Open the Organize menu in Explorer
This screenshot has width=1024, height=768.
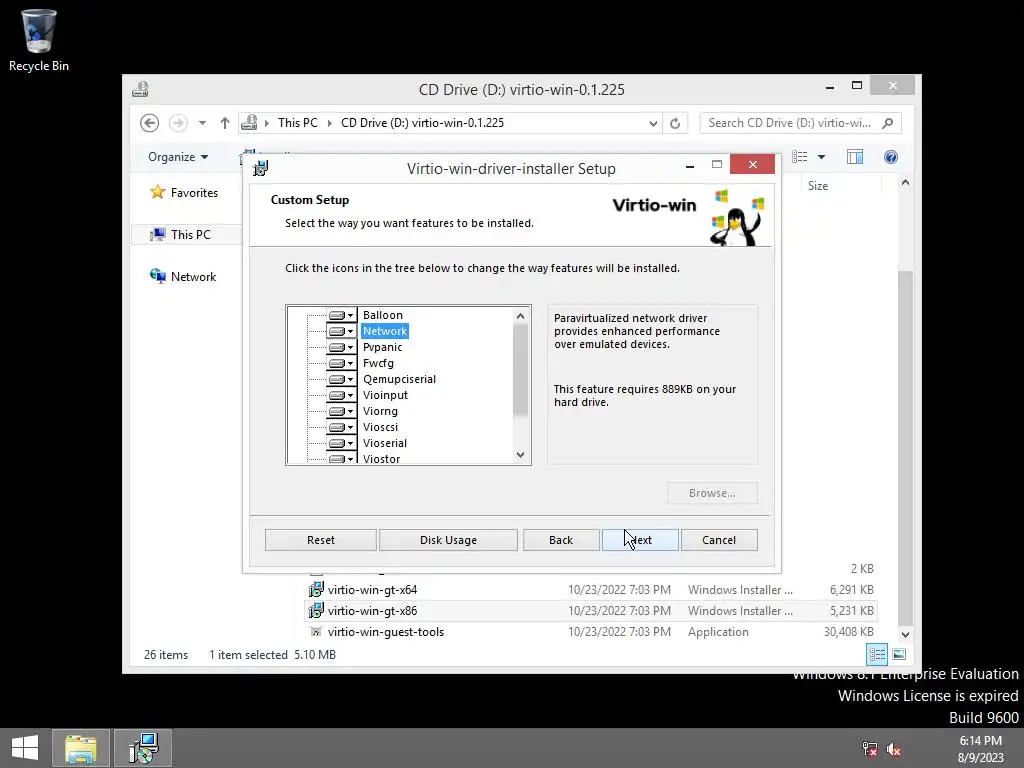coord(178,157)
